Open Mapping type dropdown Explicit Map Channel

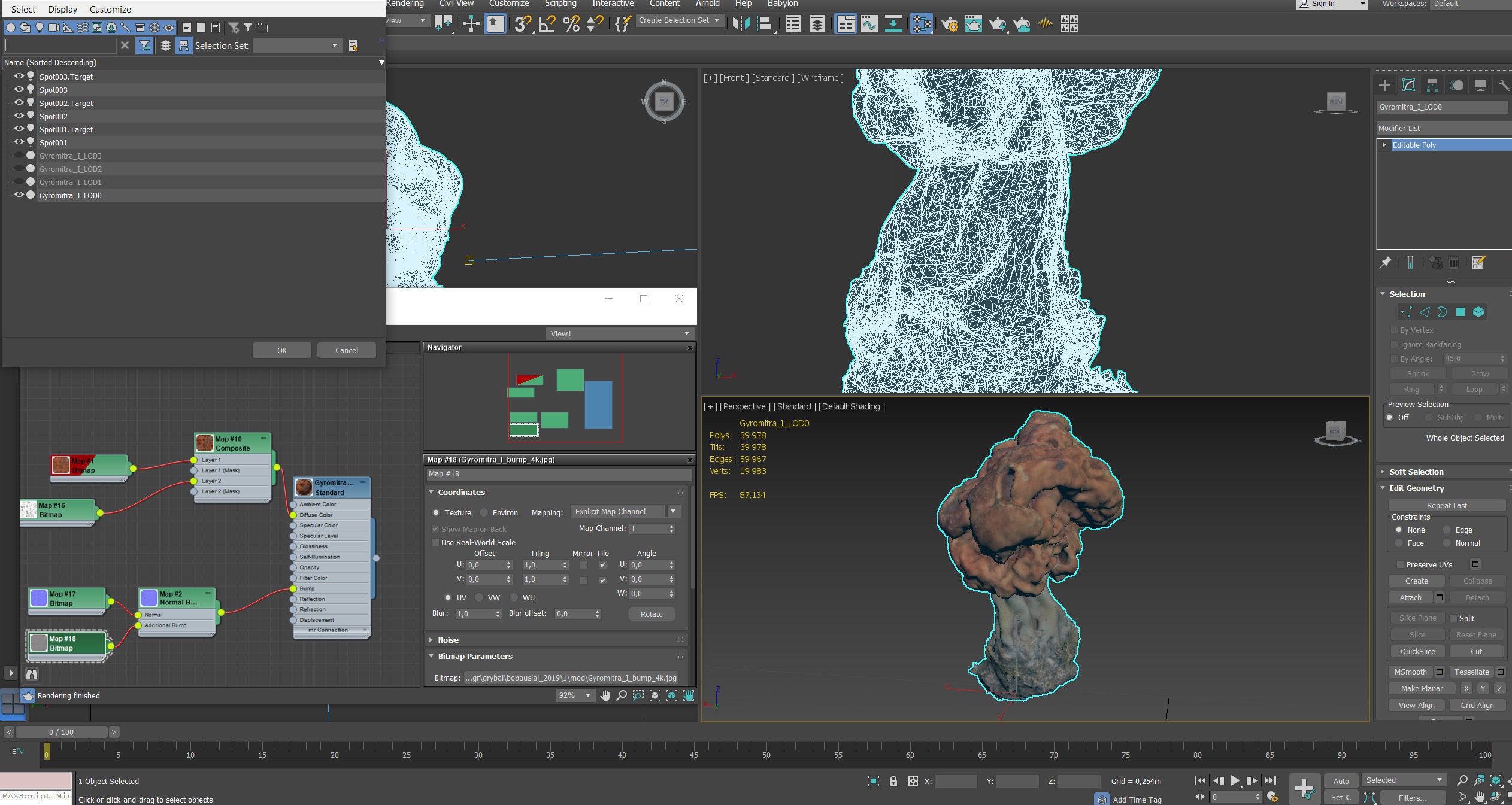click(625, 511)
